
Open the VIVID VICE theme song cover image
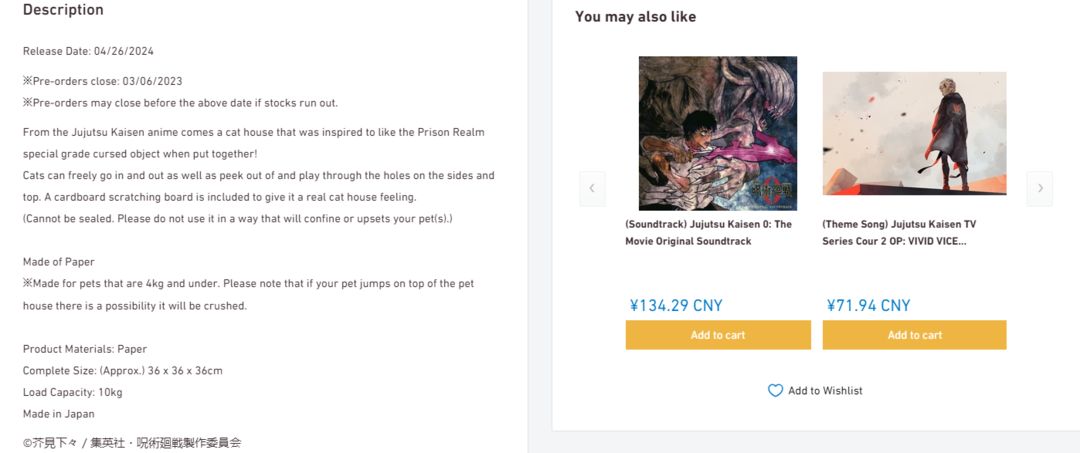[x=914, y=133]
